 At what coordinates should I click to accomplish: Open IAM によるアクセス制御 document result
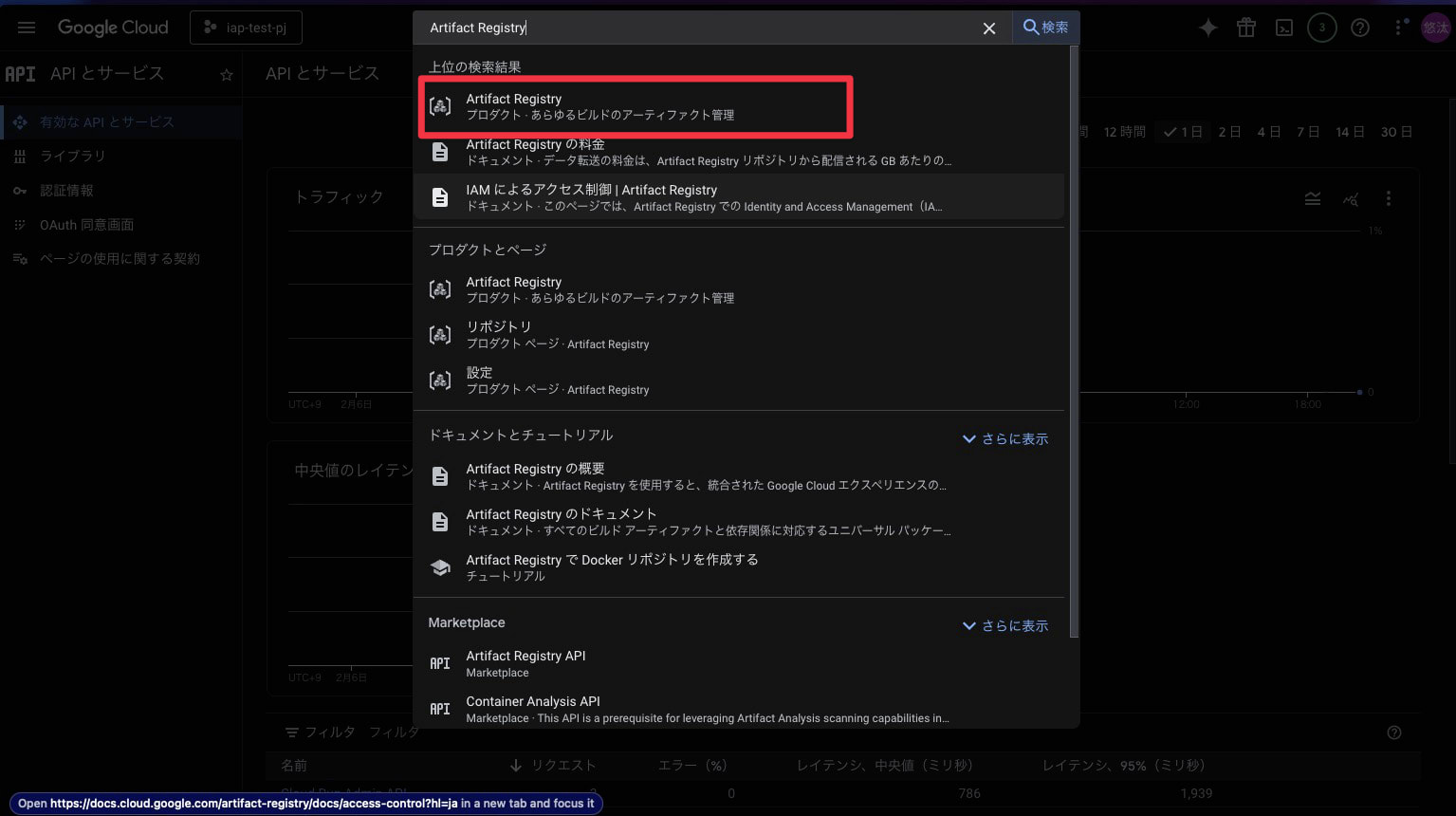click(x=739, y=197)
